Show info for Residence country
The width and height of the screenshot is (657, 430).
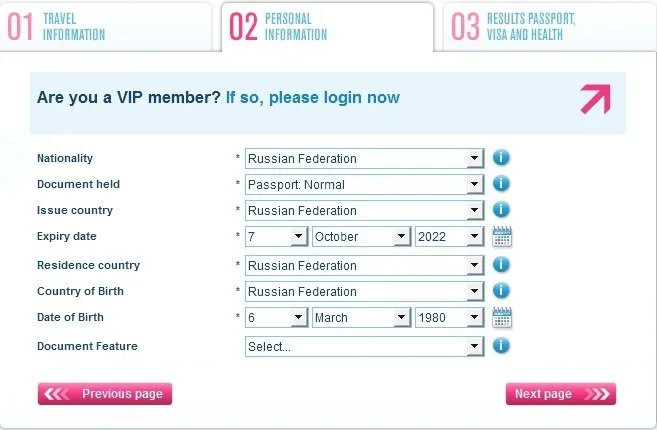coord(501,265)
